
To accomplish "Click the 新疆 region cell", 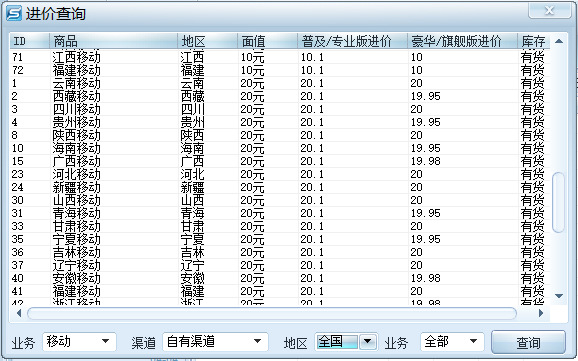I will pos(192,187).
